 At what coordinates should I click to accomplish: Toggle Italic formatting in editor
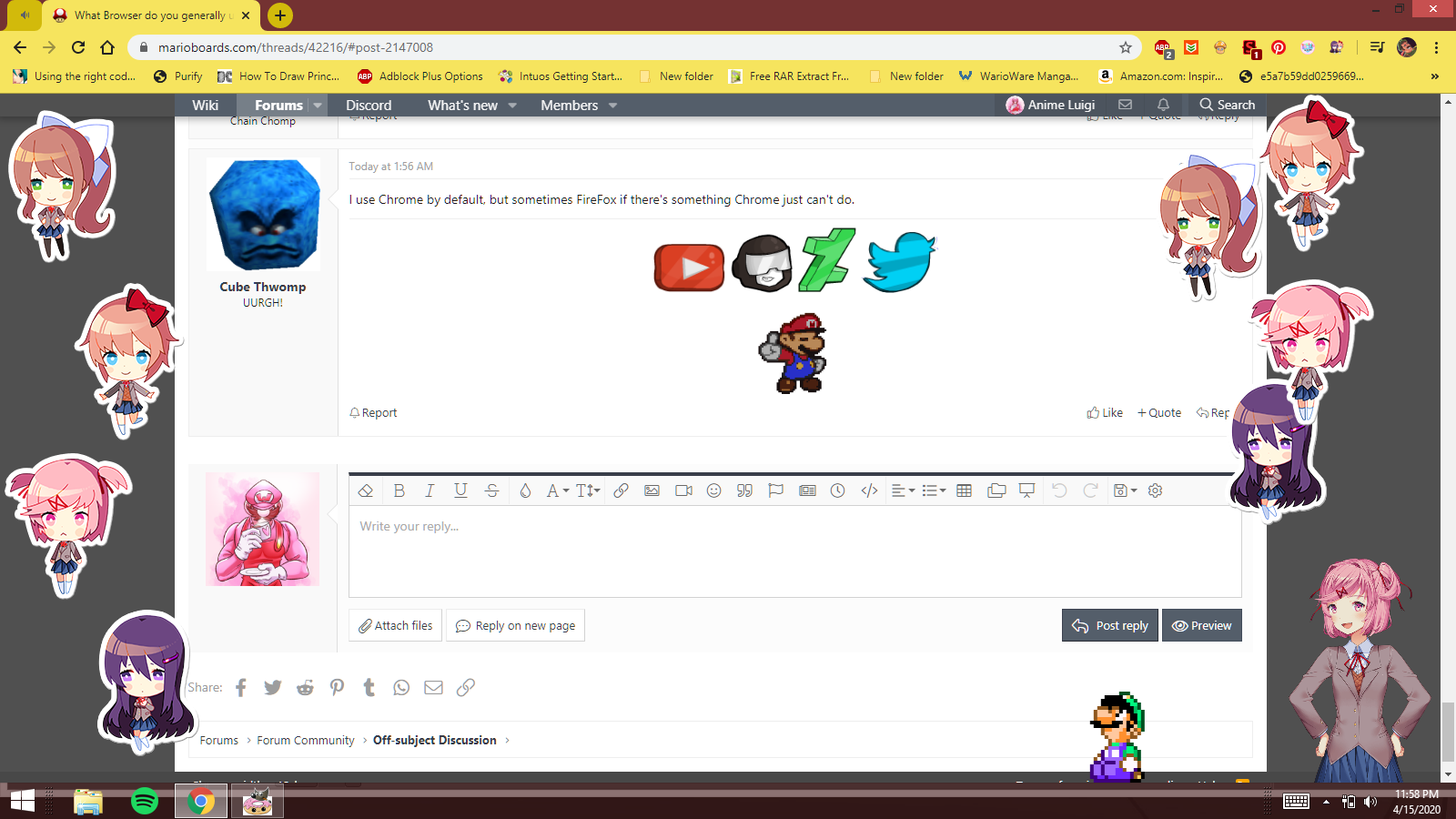pyautogui.click(x=430, y=490)
